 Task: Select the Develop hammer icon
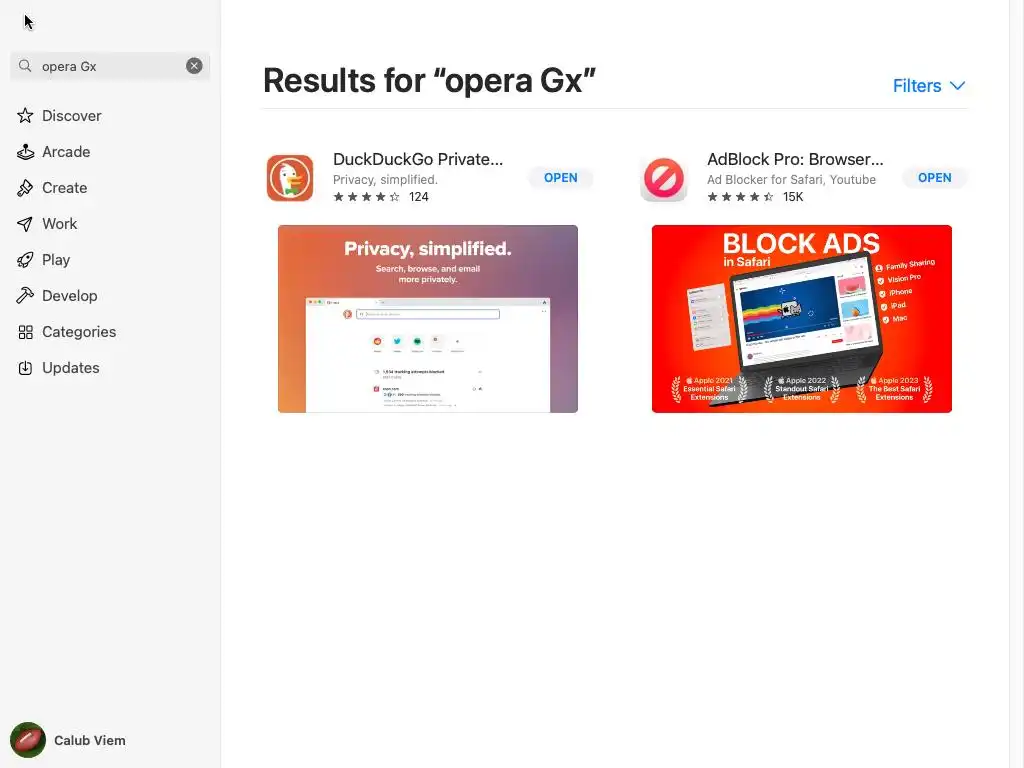pyautogui.click(x=25, y=296)
